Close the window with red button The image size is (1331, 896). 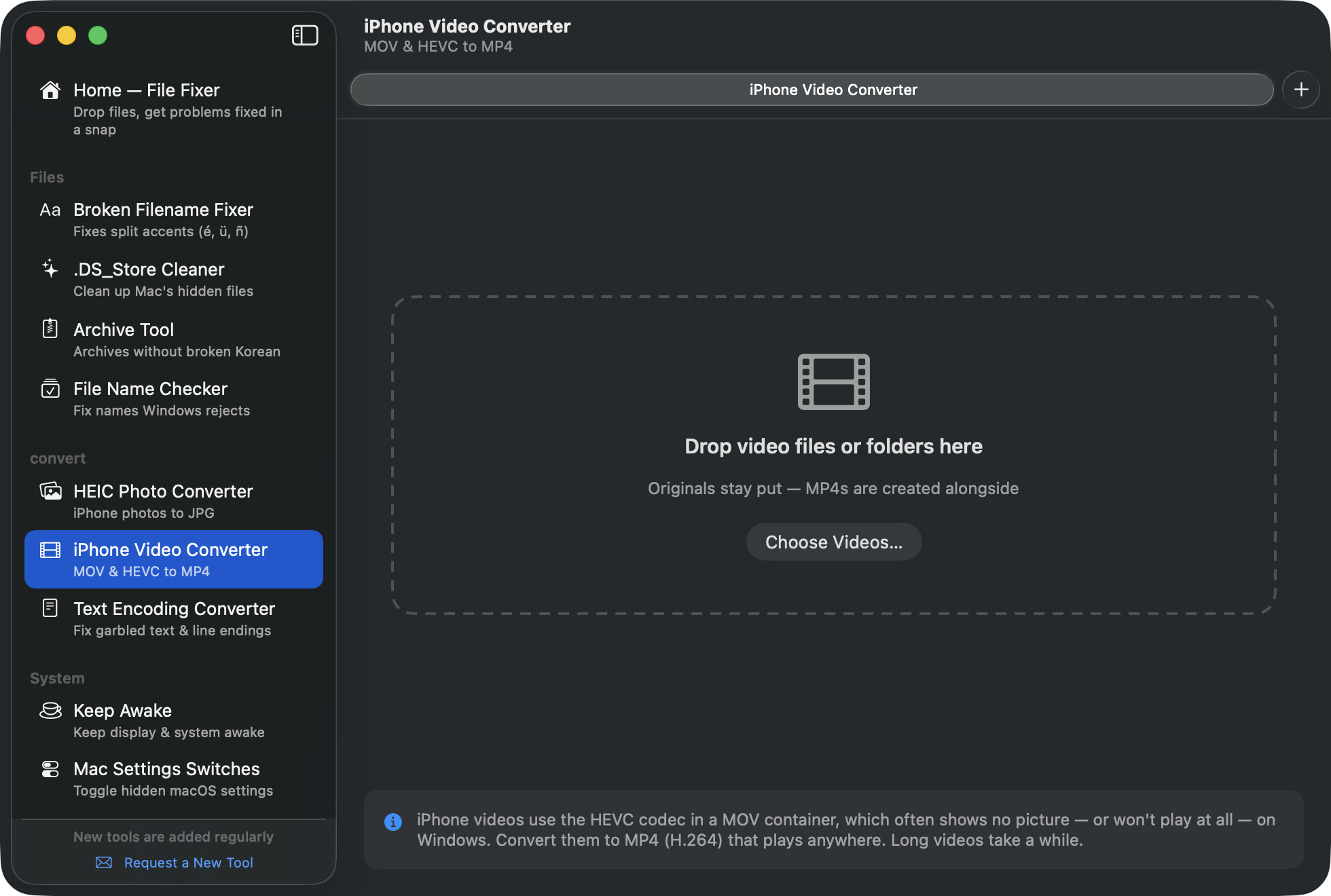pos(35,35)
